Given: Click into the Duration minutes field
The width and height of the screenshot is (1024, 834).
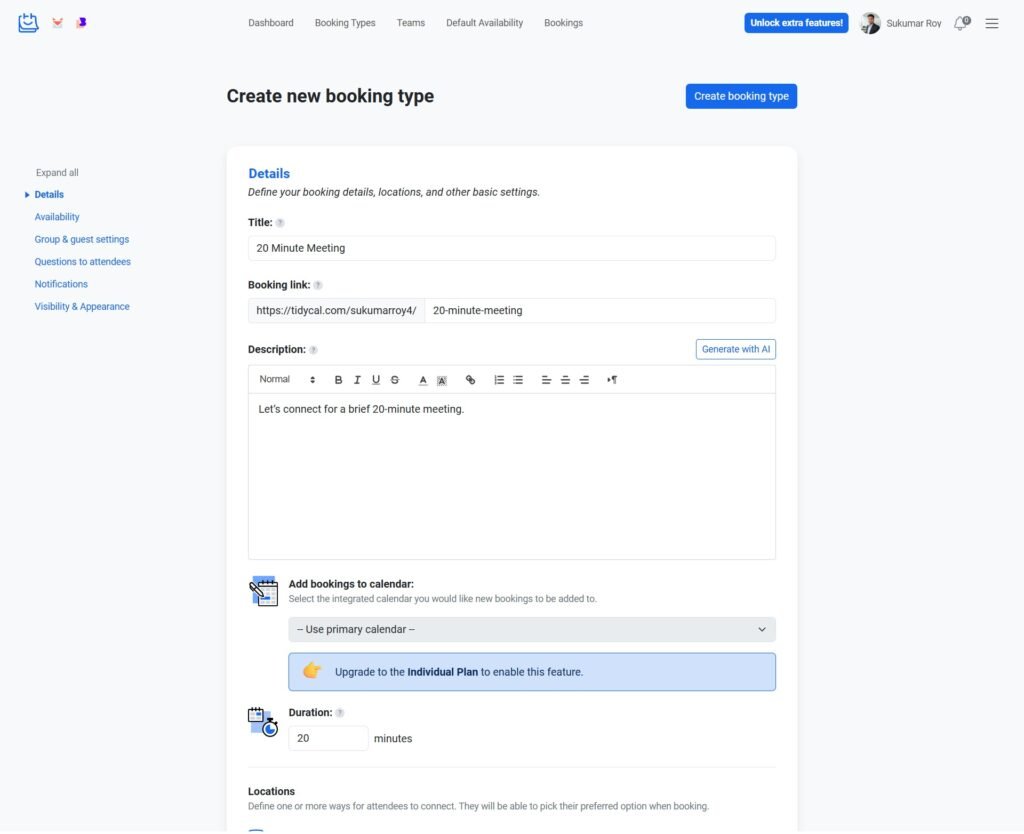Looking at the screenshot, I should click(x=328, y=739).
